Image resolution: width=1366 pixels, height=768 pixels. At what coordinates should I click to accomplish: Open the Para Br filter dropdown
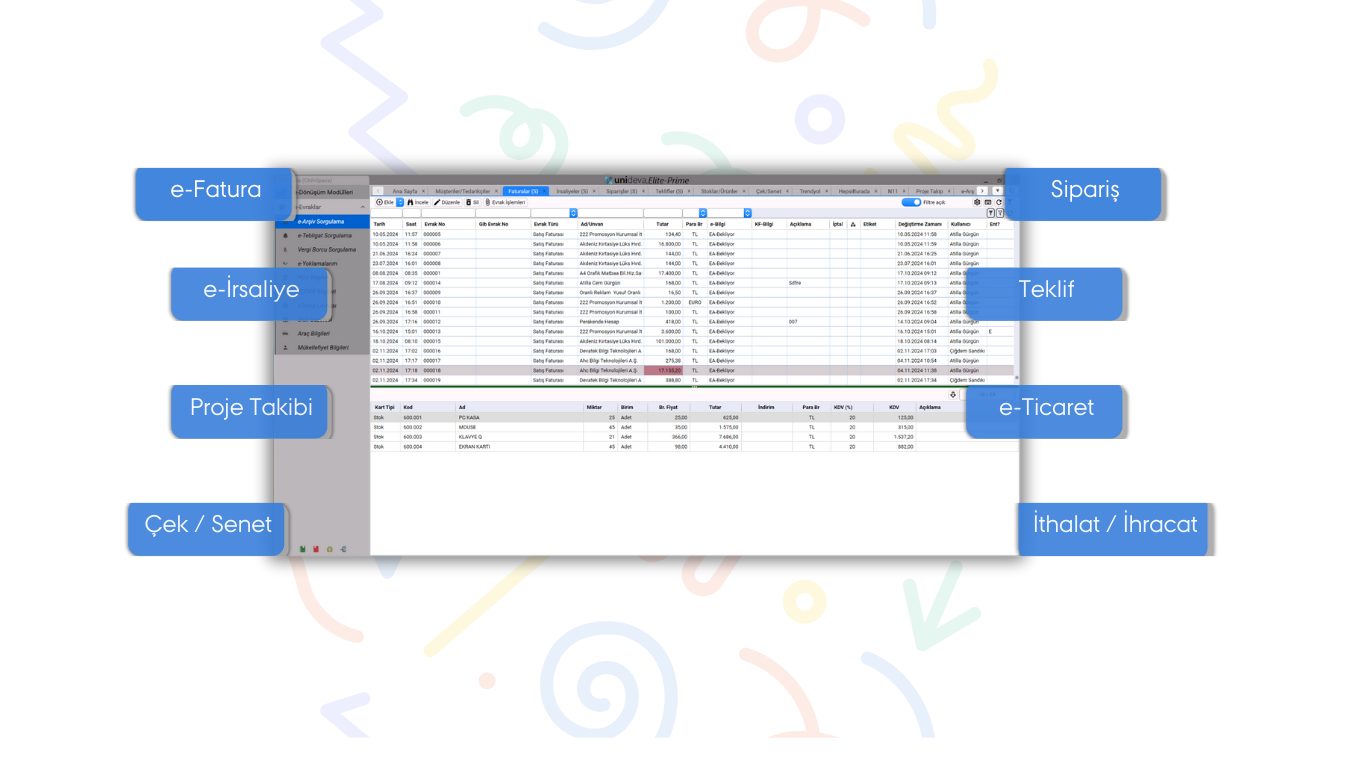click(702, 213)
